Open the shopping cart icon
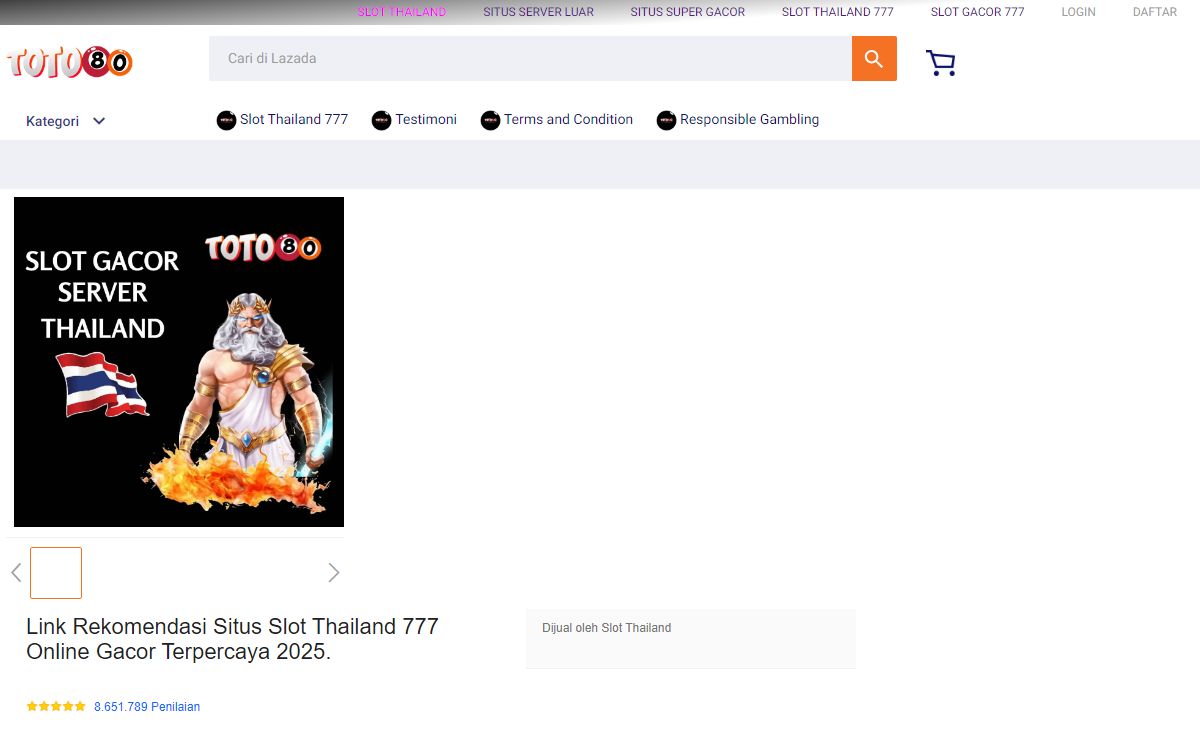Screen dimensions: 1200x740 [x=940, y=63]
